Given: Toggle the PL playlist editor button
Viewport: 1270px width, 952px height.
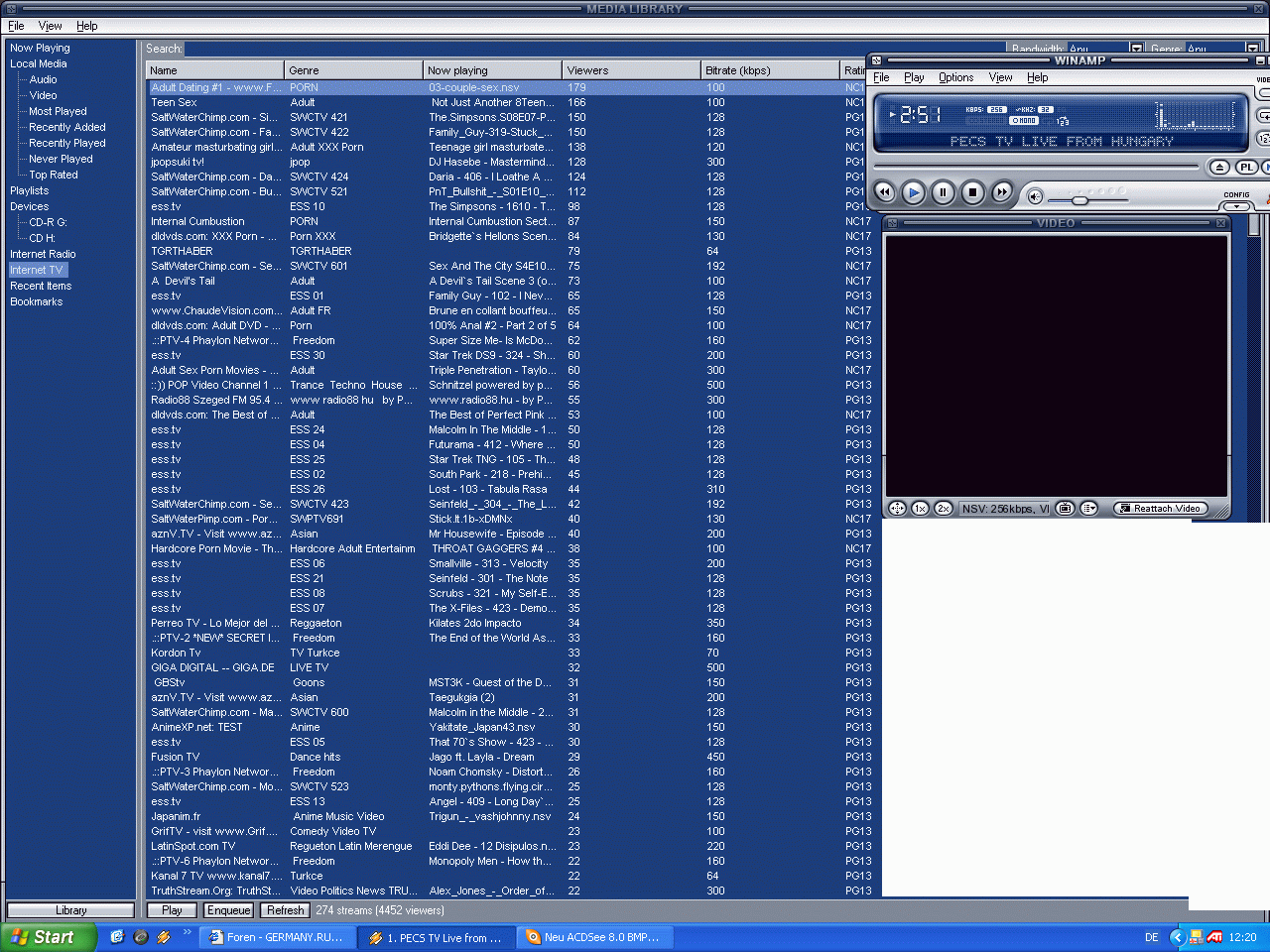Looking at the screenshot, I should point(1246,168).
